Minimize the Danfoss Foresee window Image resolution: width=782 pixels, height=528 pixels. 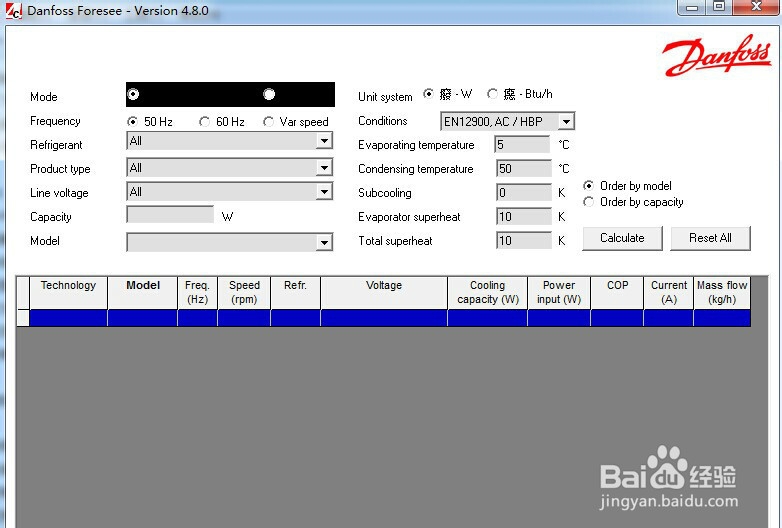(692, 7)
